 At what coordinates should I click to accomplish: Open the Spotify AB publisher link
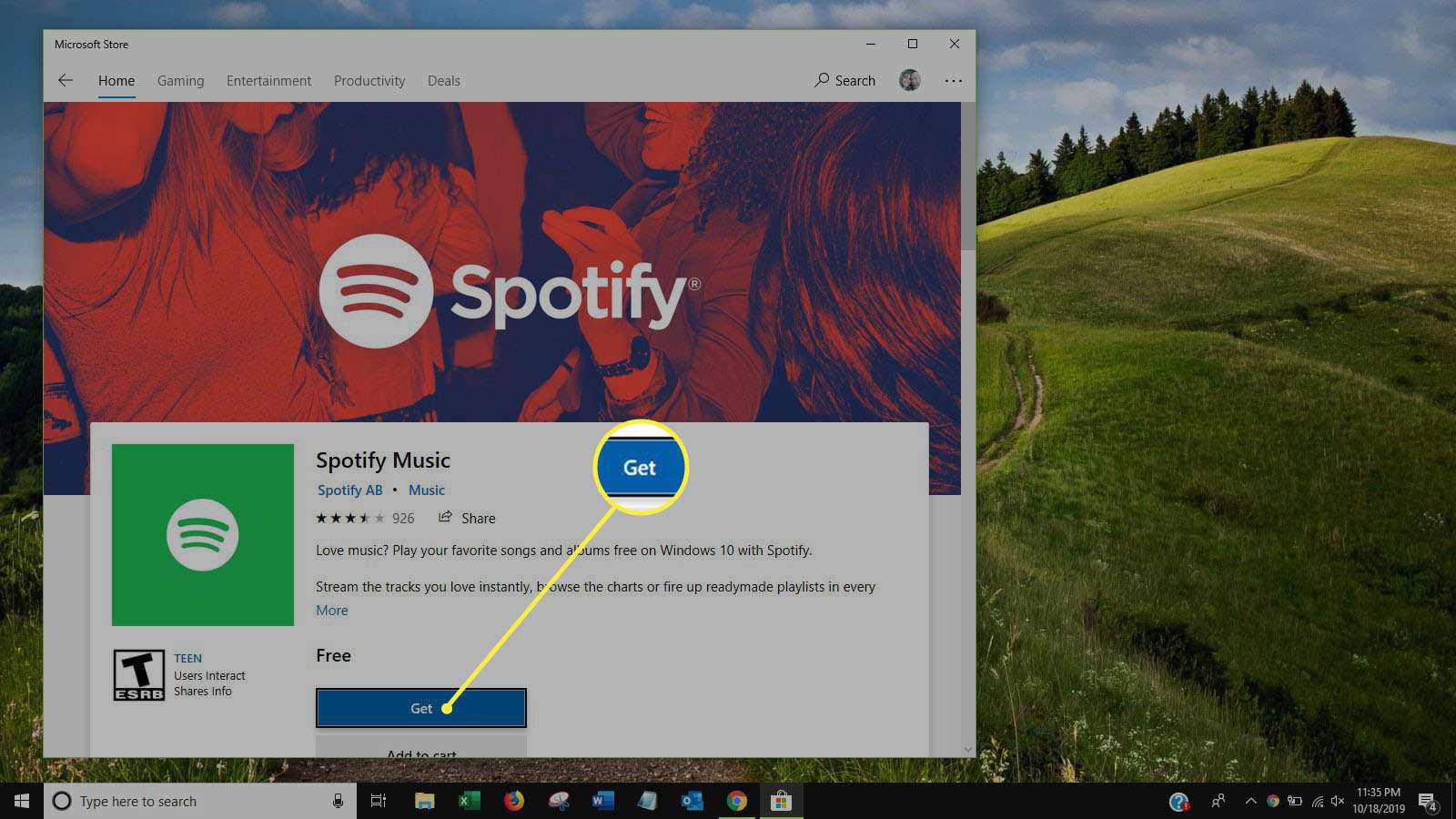(x=350, y=490)
